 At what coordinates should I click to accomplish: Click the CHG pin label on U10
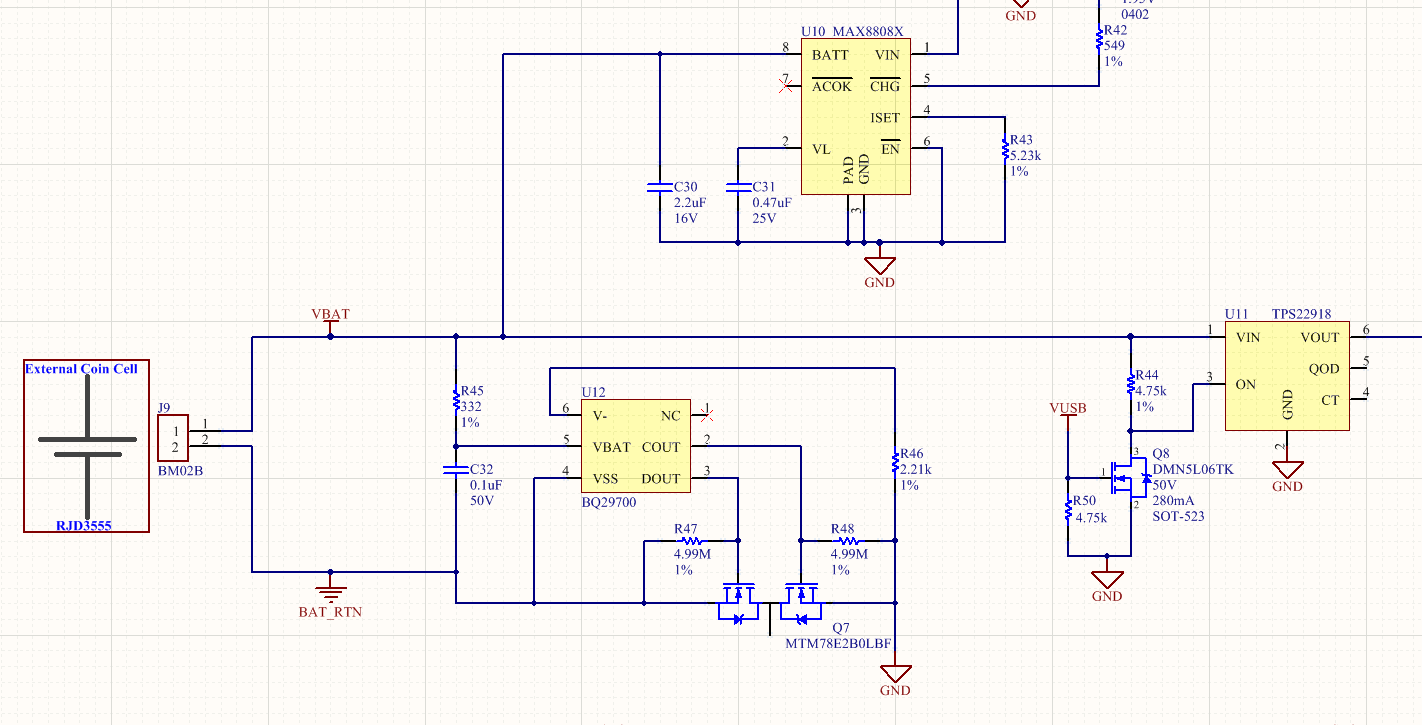coord(885,86)
